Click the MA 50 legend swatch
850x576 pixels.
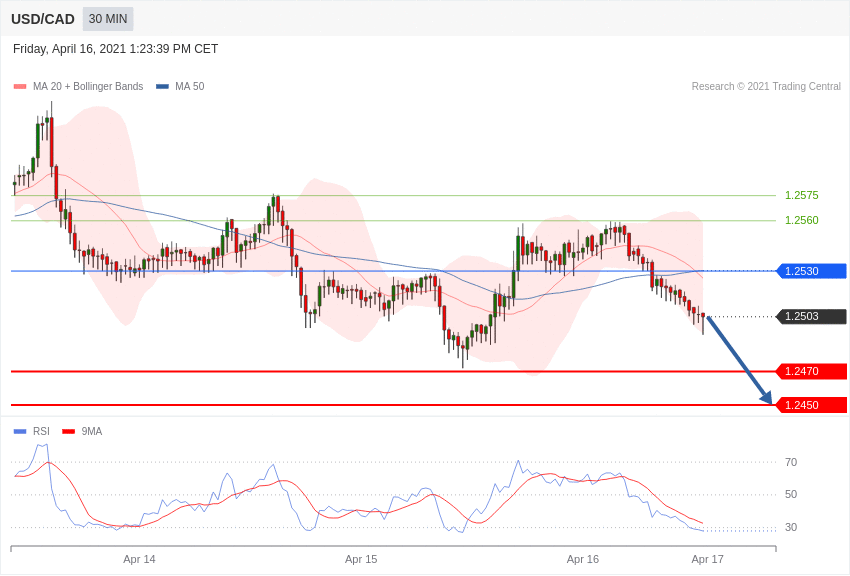coord(163,86)
